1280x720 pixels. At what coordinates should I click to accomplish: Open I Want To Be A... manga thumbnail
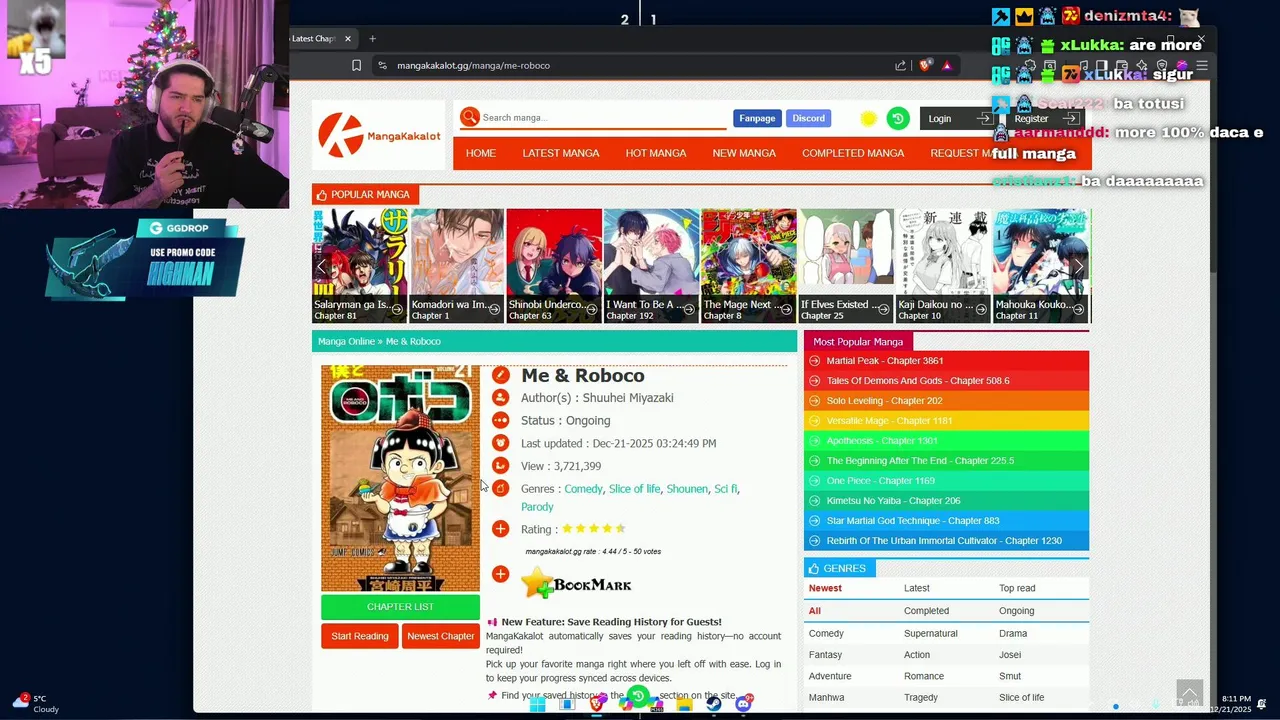coord(651,266)
